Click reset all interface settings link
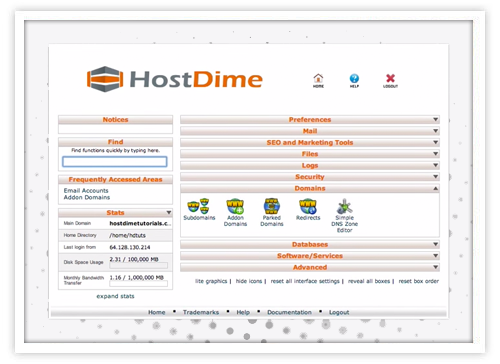The width and height of the screenshot is (500, 364). coord(305,281)
